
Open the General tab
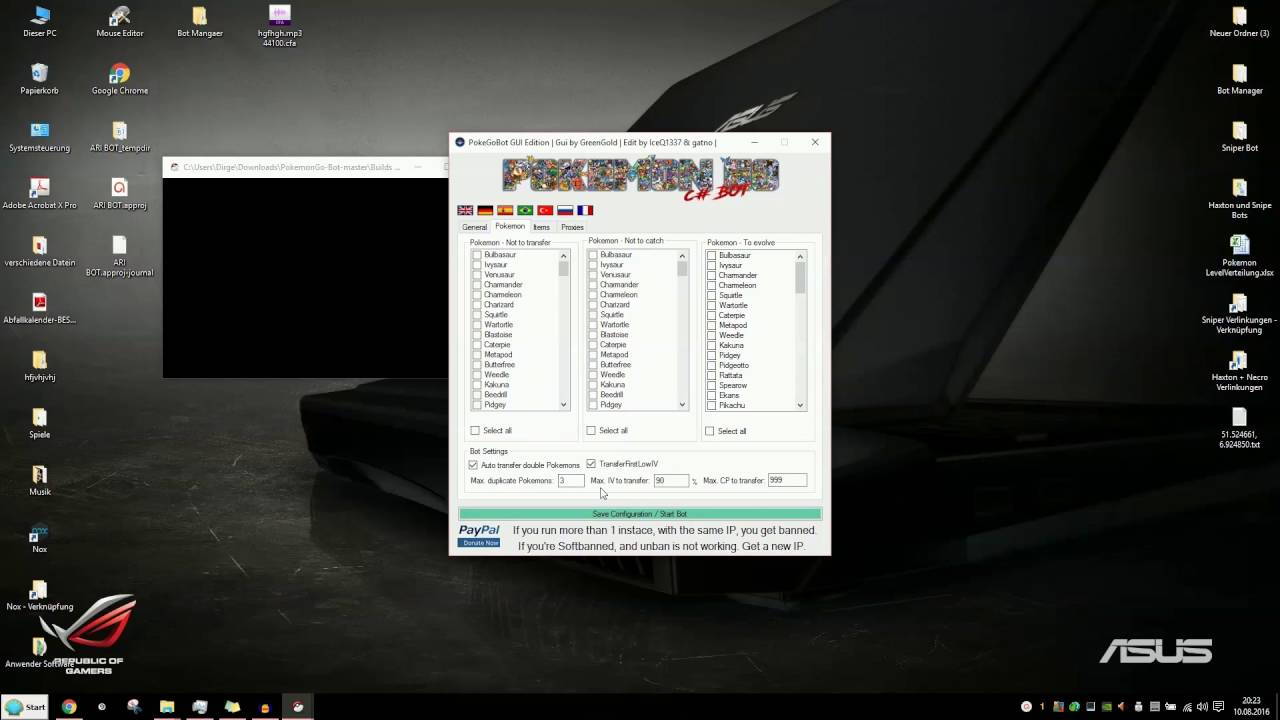(474, 227)
